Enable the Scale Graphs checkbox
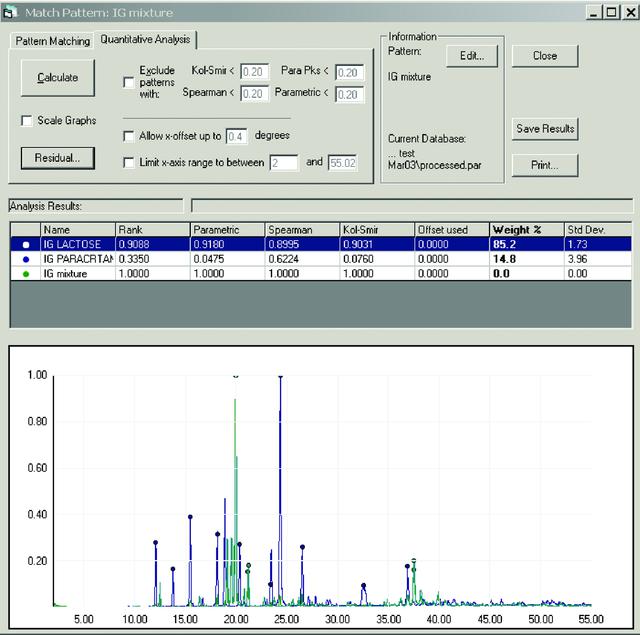Viewport: 640px width, 635px height. click(x=27, y=121)
